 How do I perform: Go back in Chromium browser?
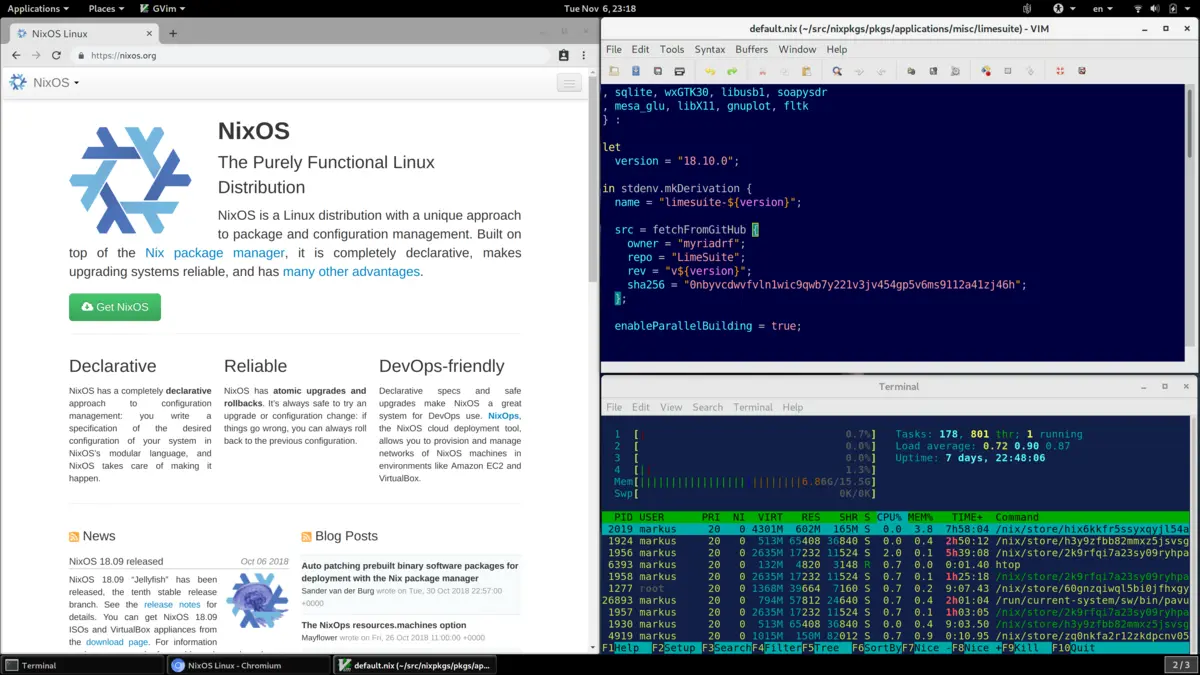[16, 55]
